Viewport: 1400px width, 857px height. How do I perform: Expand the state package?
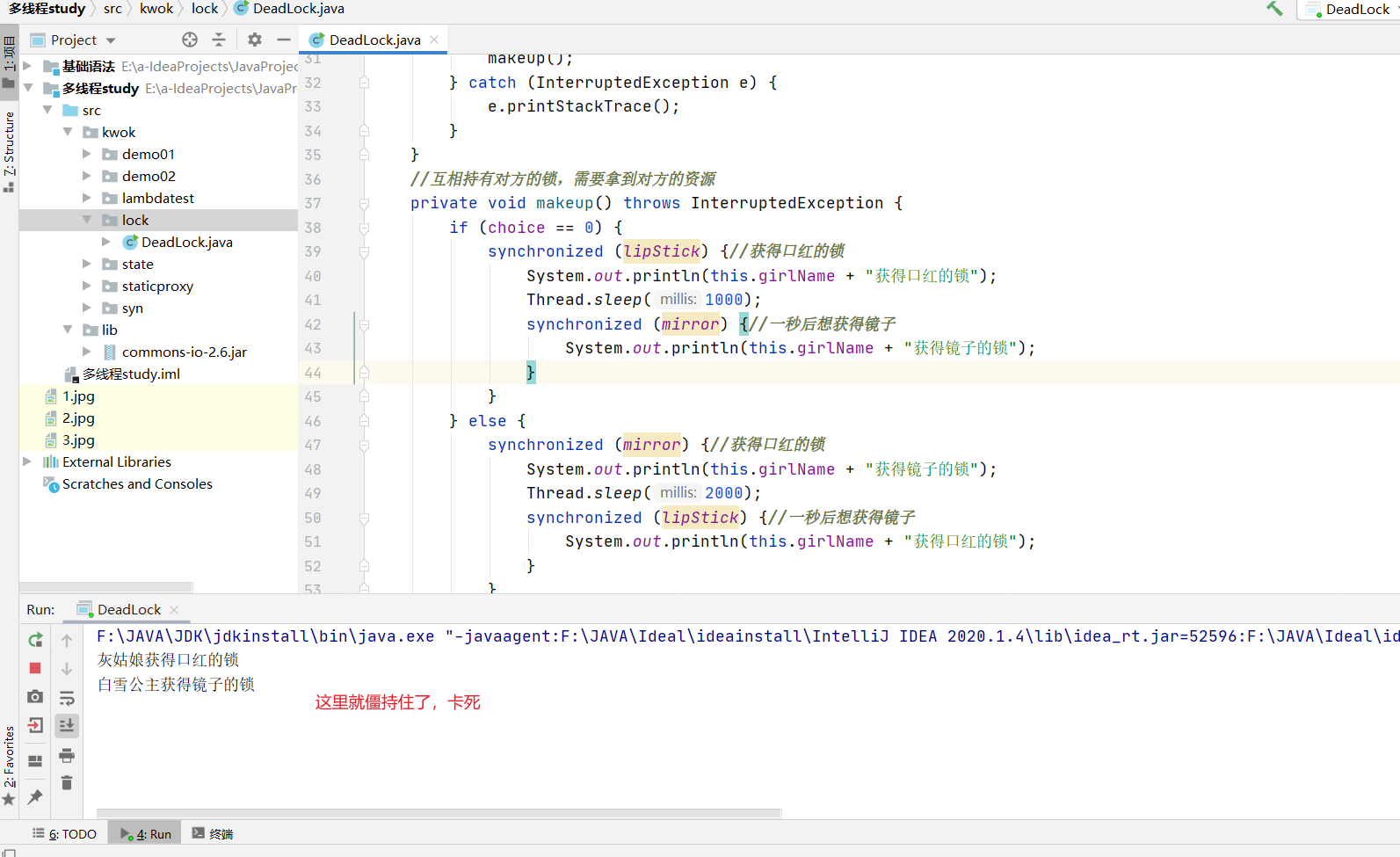tap(87, 264)
